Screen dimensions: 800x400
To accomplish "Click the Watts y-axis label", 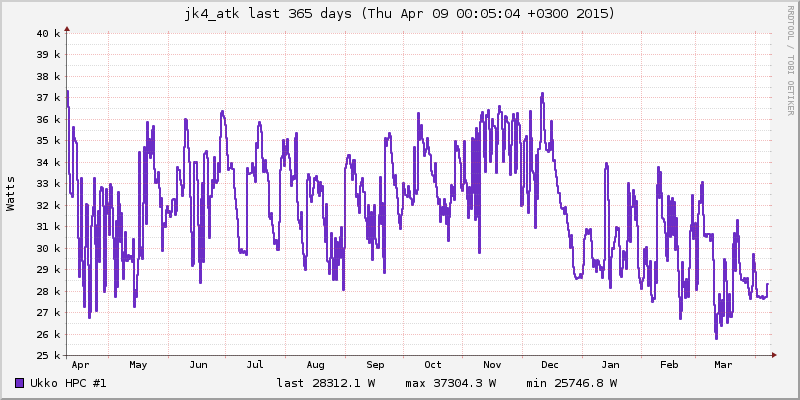I will 11,194.
